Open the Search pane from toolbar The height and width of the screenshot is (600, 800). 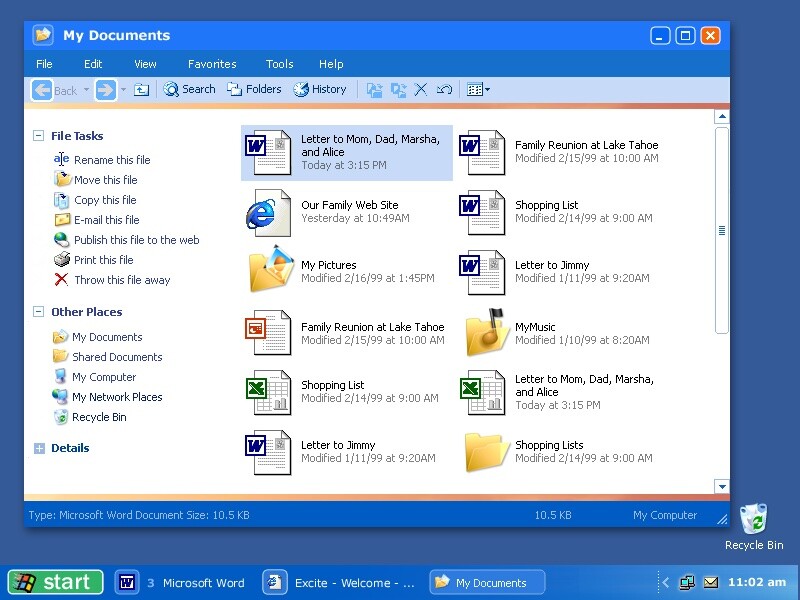pos(190,89)
